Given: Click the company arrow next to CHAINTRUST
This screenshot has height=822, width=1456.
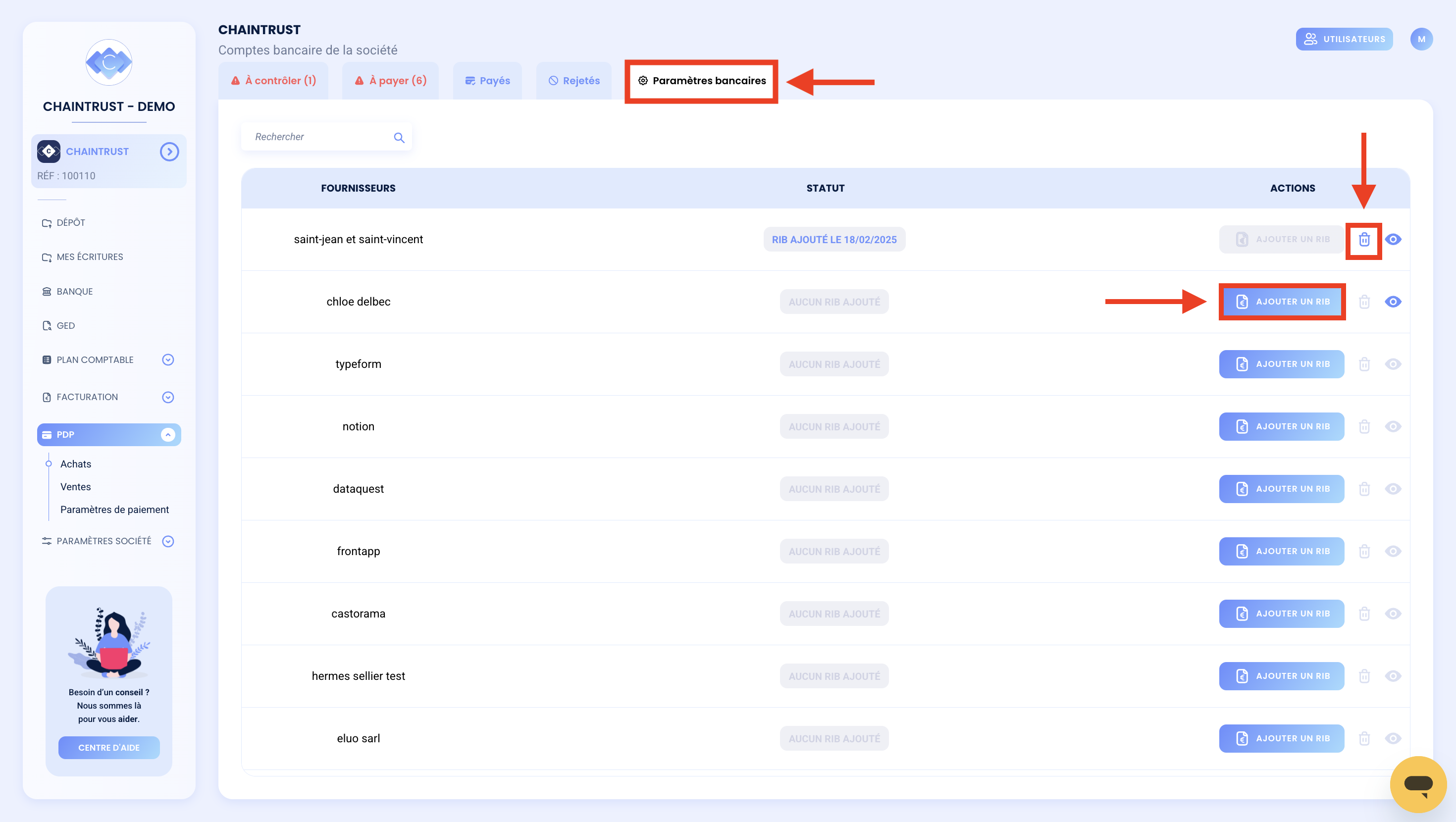Looking at the screenshot, I should pyautogui.click(x=169, y=152).
